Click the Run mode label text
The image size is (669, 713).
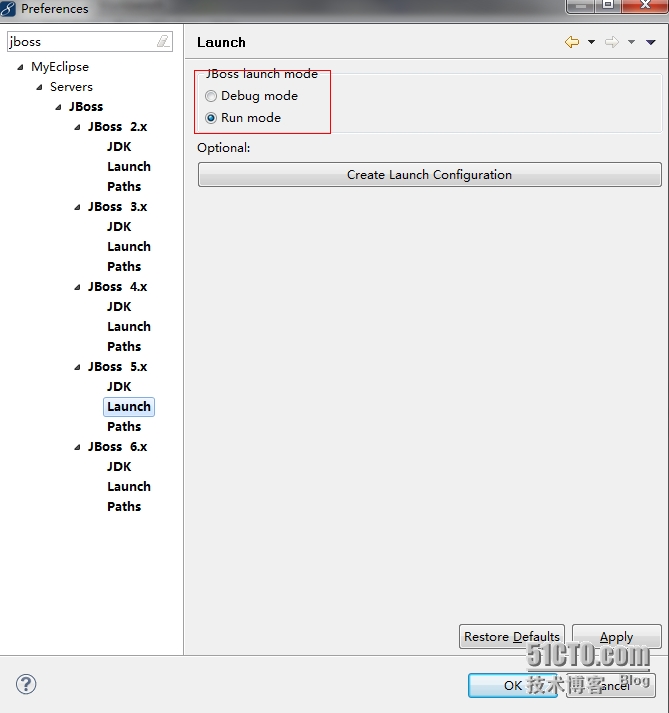click(251, 118)
